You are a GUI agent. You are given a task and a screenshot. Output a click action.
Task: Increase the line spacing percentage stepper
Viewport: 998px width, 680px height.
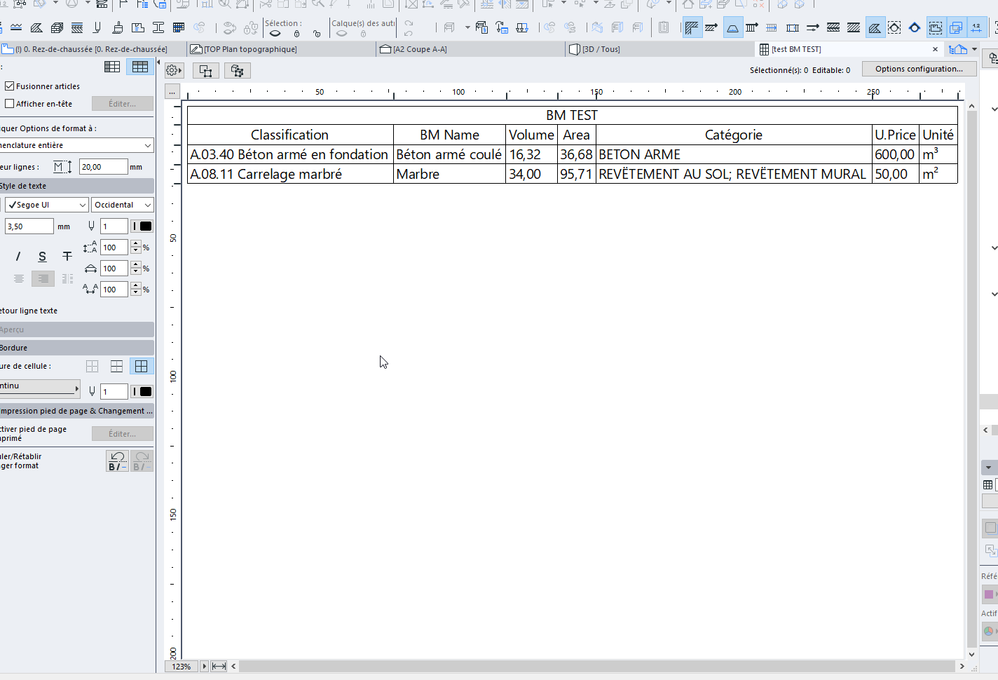click(136, 244)
